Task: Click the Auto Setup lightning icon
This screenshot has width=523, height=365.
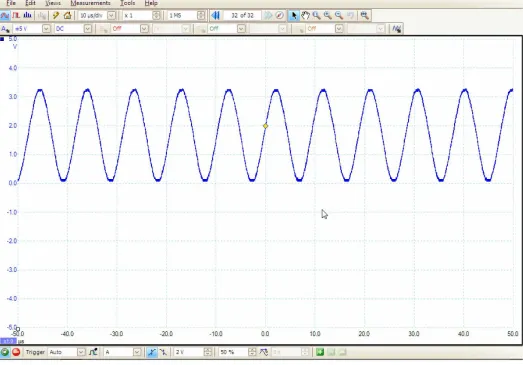Action: pyautogui.click(x=56, y=15)
